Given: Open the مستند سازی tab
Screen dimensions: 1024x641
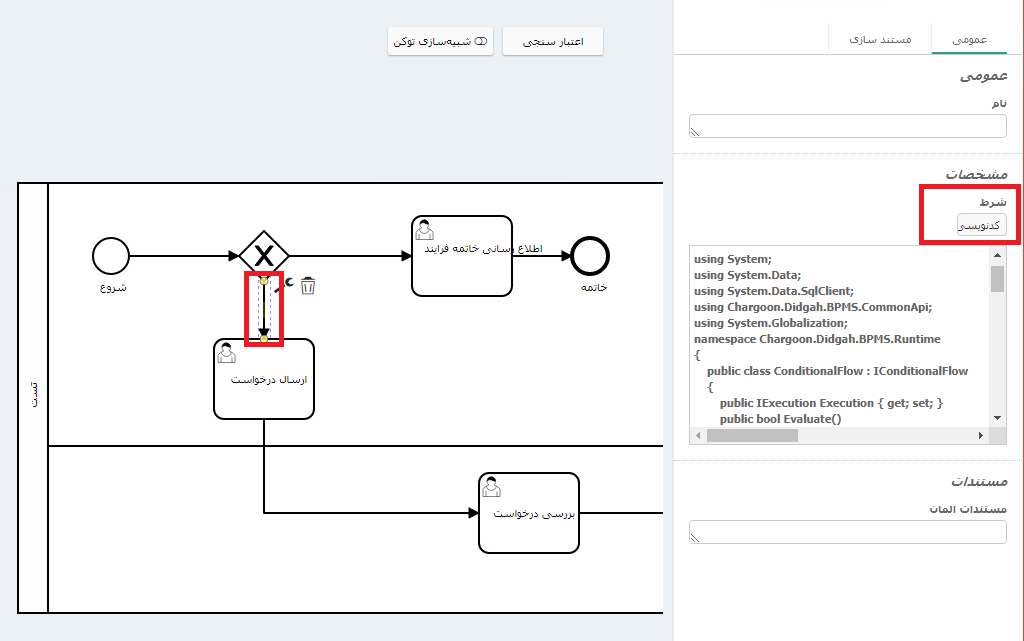Looking at the screenshot, I should click(880, 39).
